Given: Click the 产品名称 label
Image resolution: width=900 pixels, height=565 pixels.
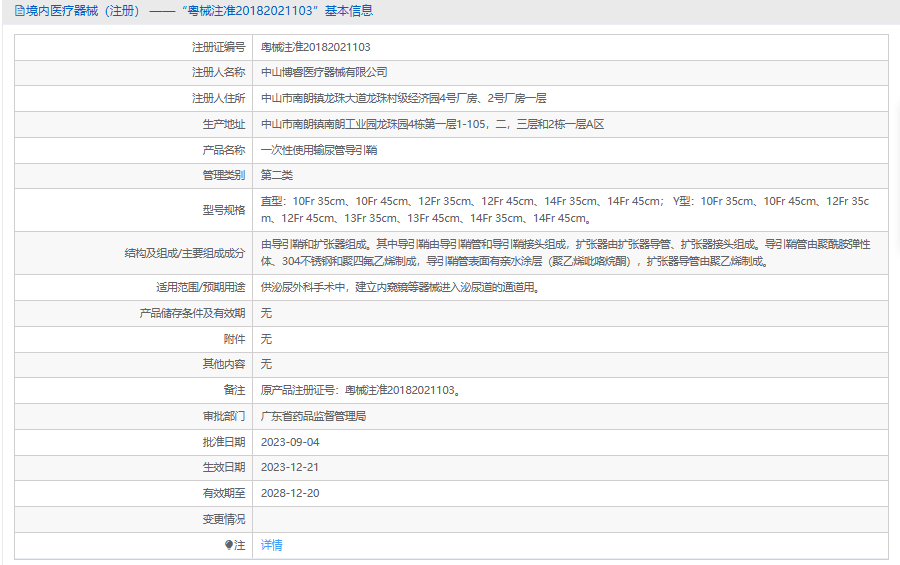Looking at the screenshot, I should pos(224,150).
